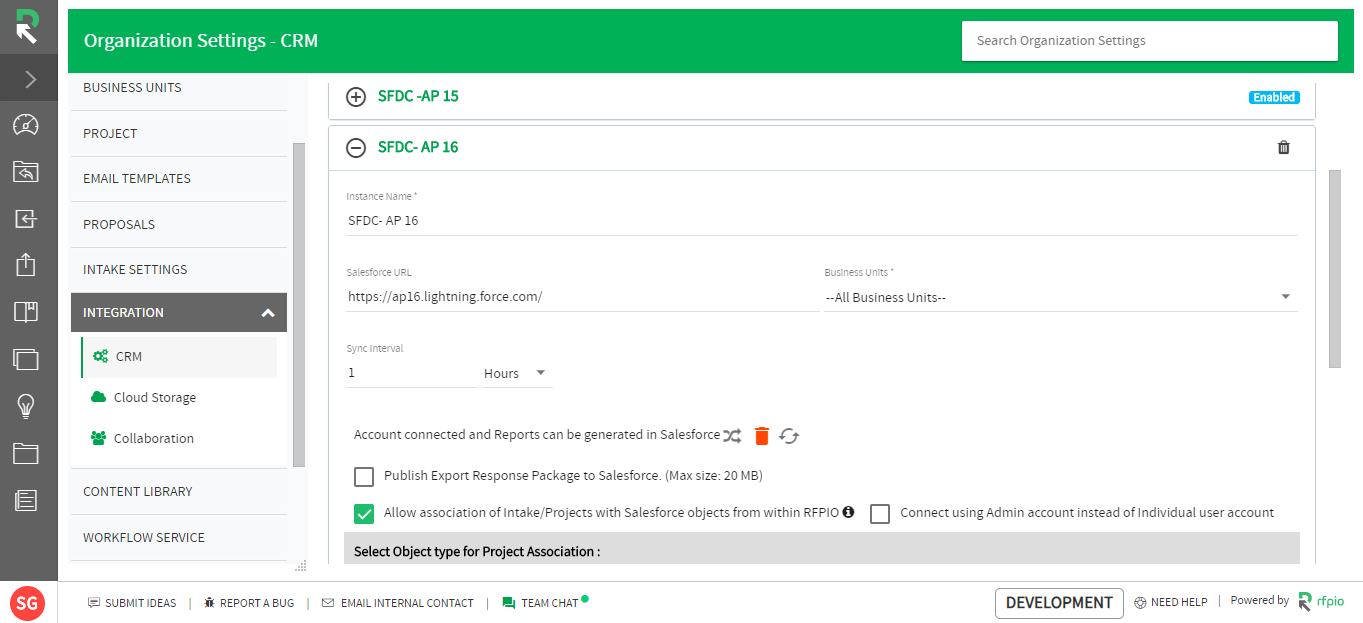Open the WORKFLOW SERVICE settings section
Screen dimensions: 1363x623
click(x=179, y=538)
